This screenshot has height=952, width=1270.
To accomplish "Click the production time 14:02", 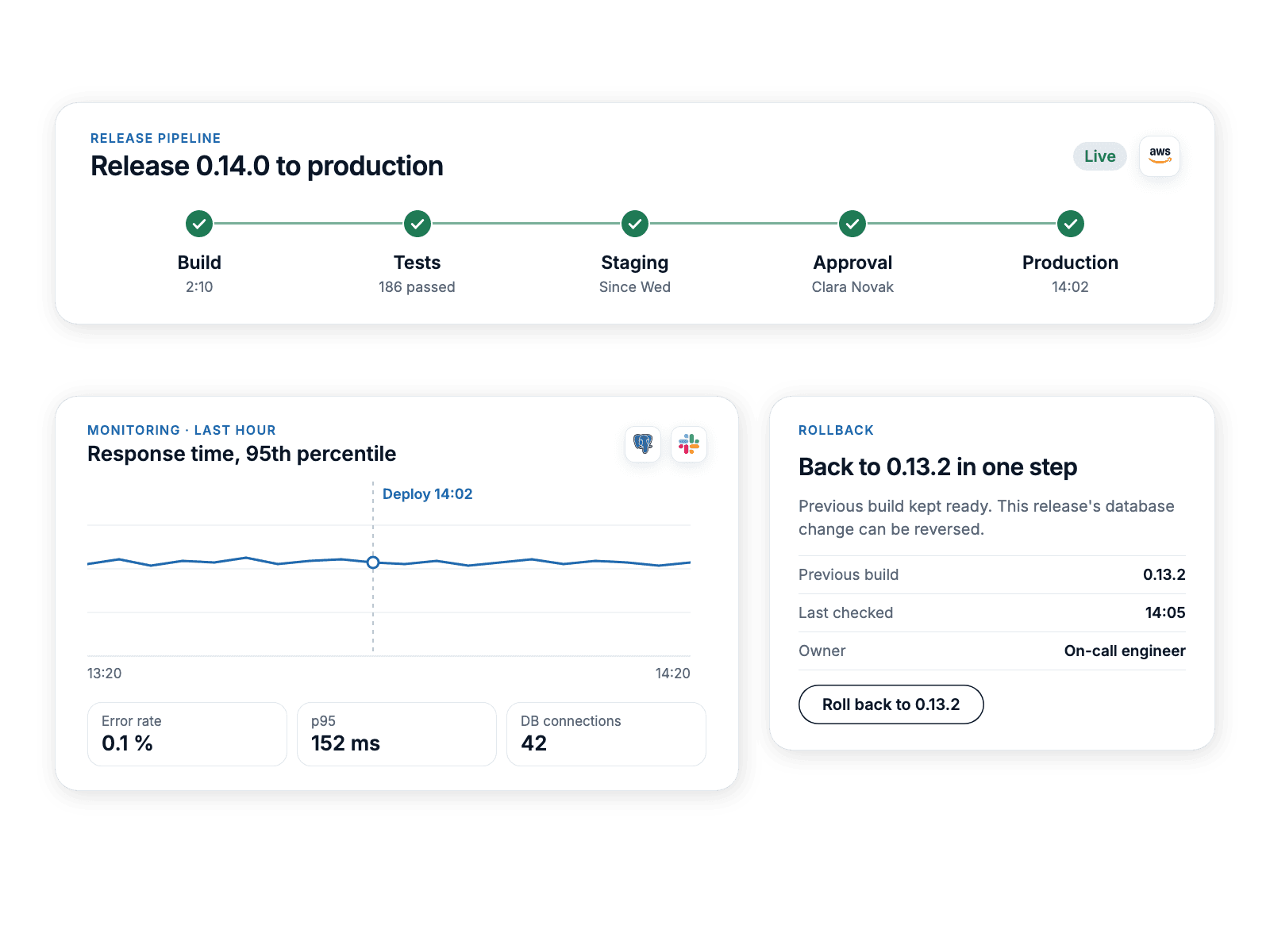I will click(x=1071, y=287).
